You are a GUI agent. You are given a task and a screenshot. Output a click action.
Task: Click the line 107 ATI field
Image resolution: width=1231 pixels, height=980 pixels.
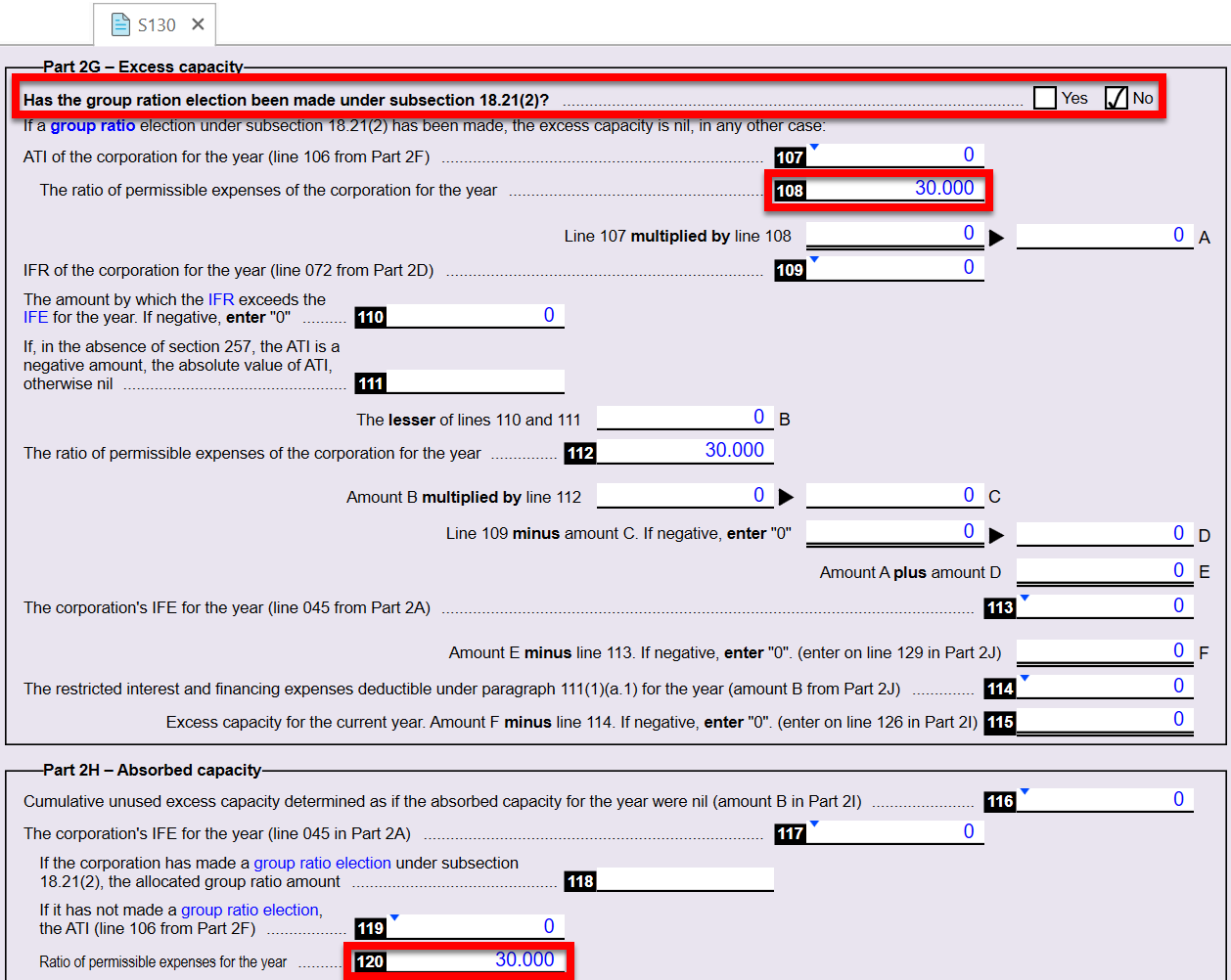coord(894,156)
